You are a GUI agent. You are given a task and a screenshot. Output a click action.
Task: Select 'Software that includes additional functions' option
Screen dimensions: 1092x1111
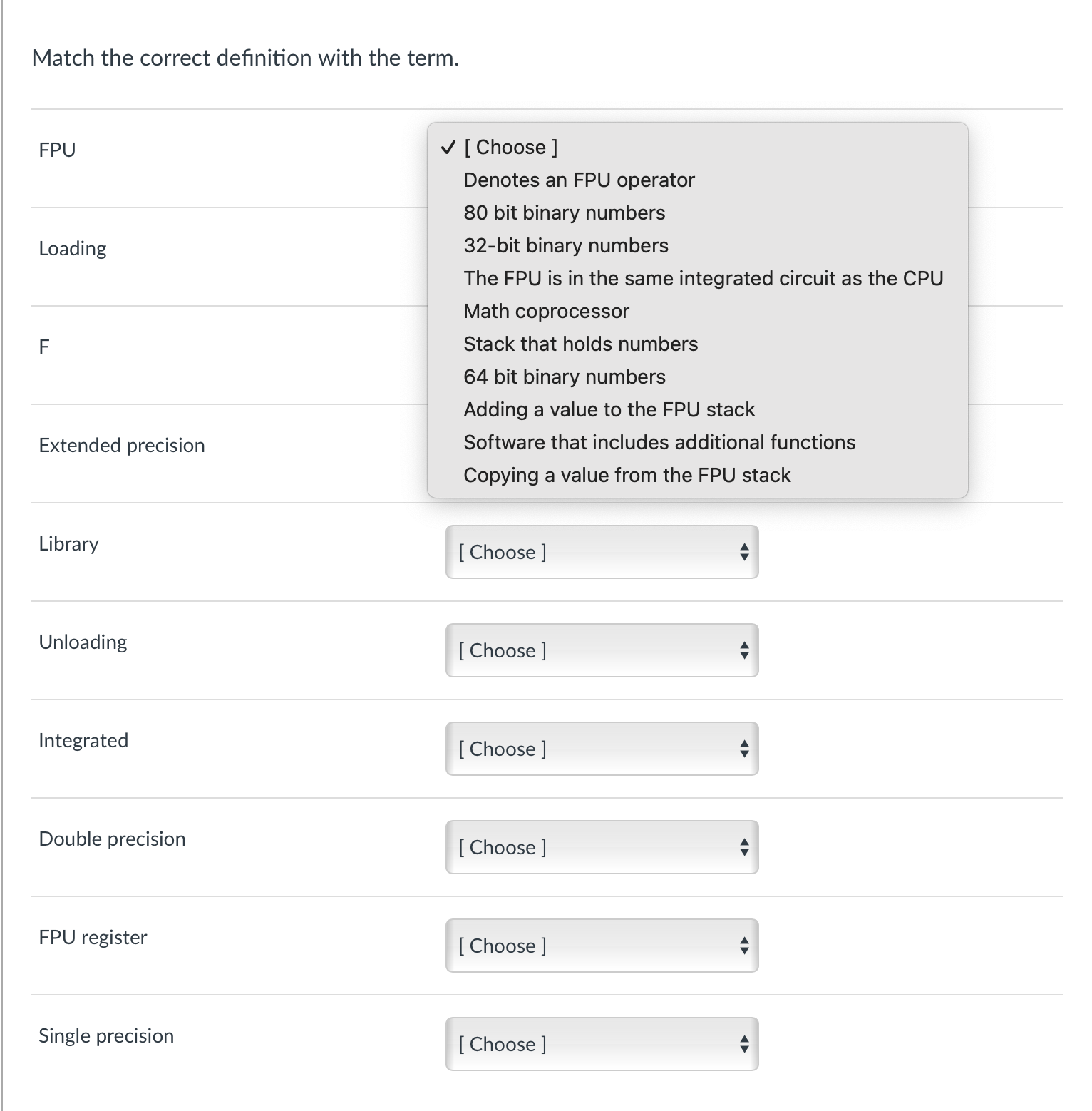(x=659, y=442)
